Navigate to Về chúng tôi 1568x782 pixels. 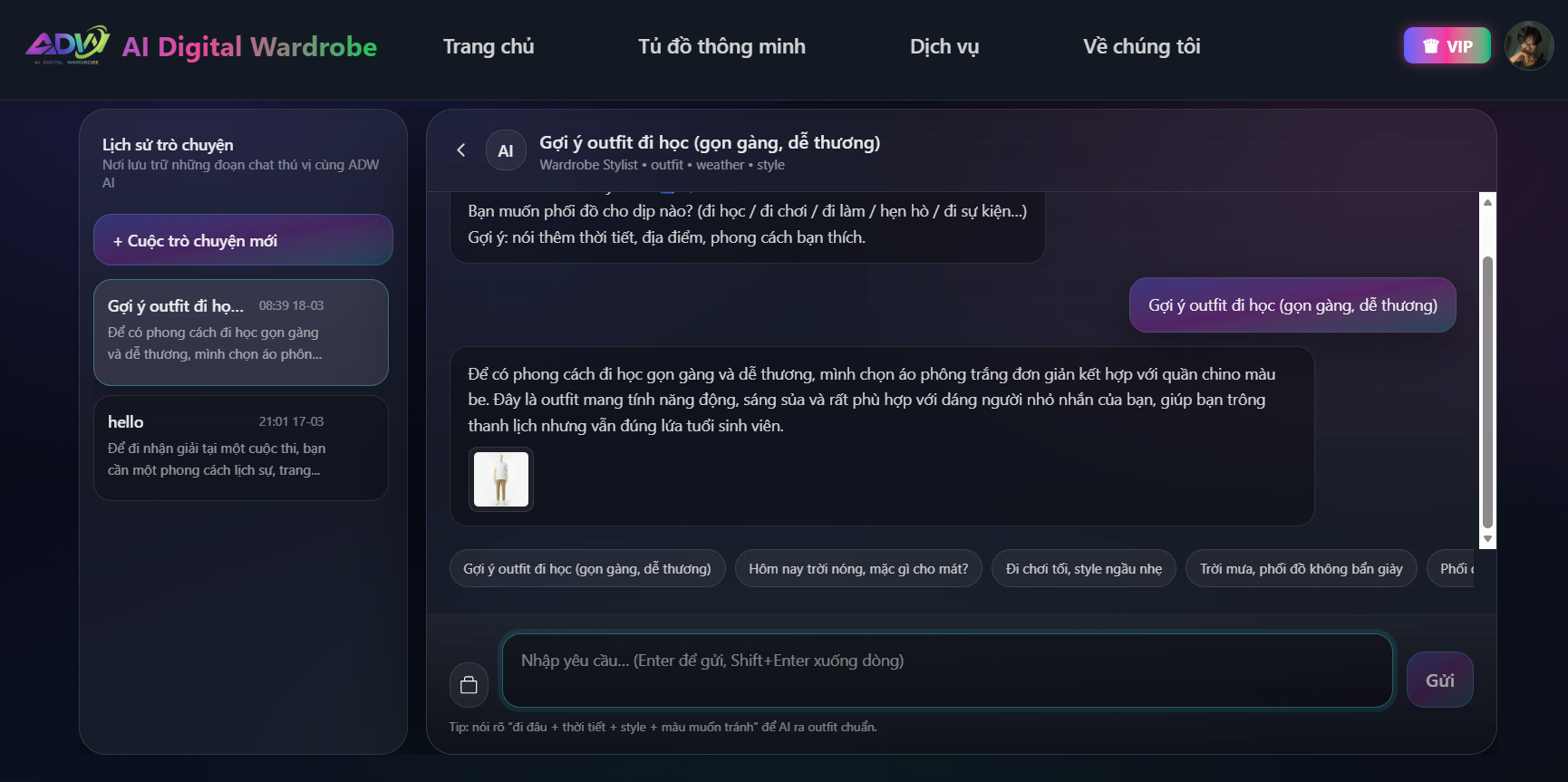pos(1141,46)
